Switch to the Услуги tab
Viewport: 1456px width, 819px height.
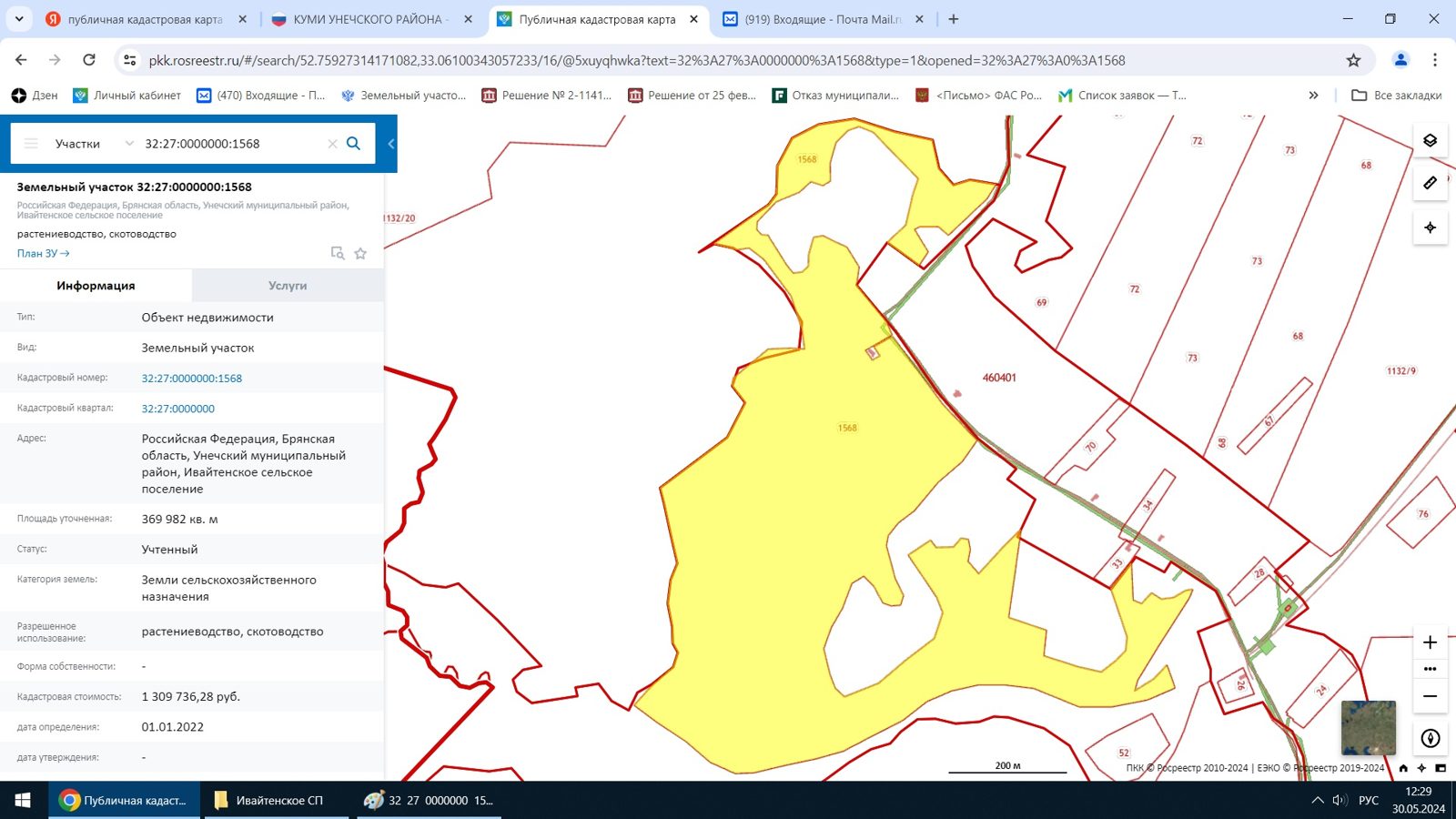(288, 286)
